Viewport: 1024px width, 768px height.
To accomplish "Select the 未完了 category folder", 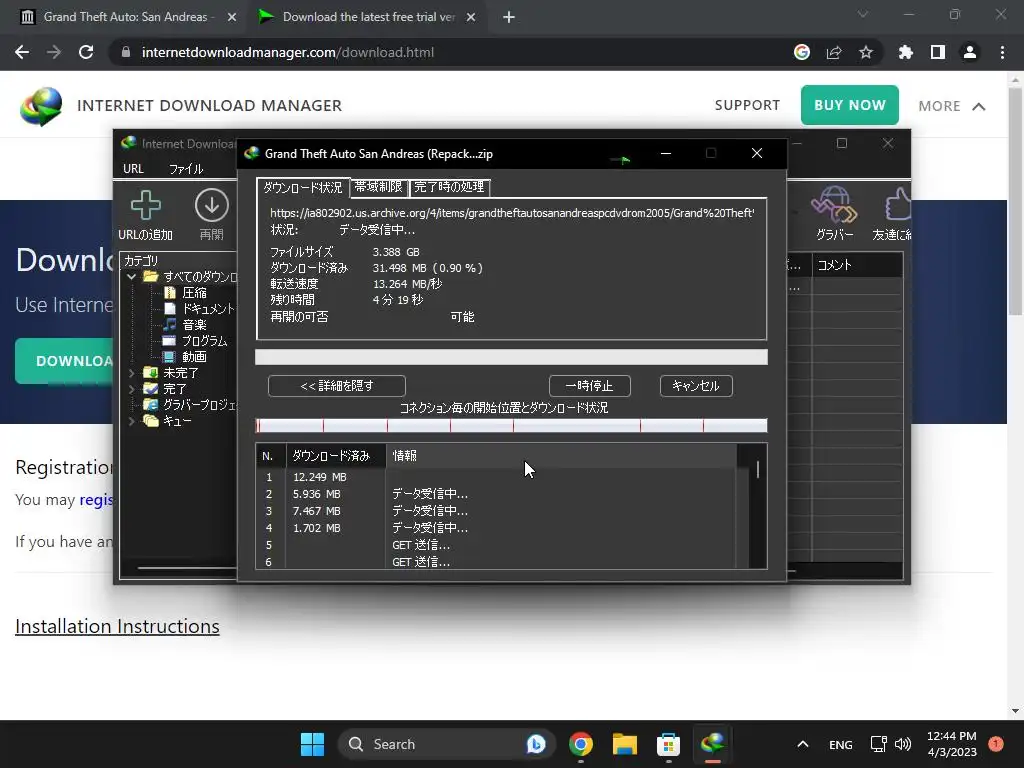I will point(181,373).
